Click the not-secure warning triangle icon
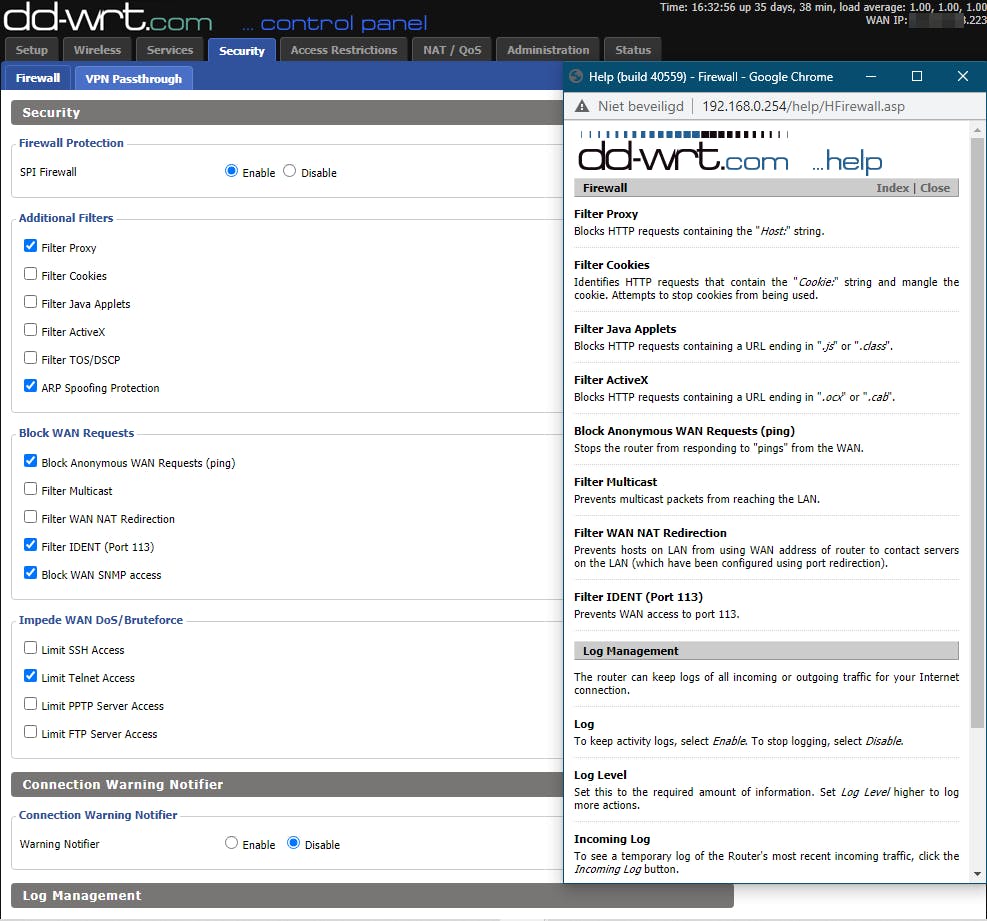The width and height of the screenshot is (987, 921). [582, 106]
